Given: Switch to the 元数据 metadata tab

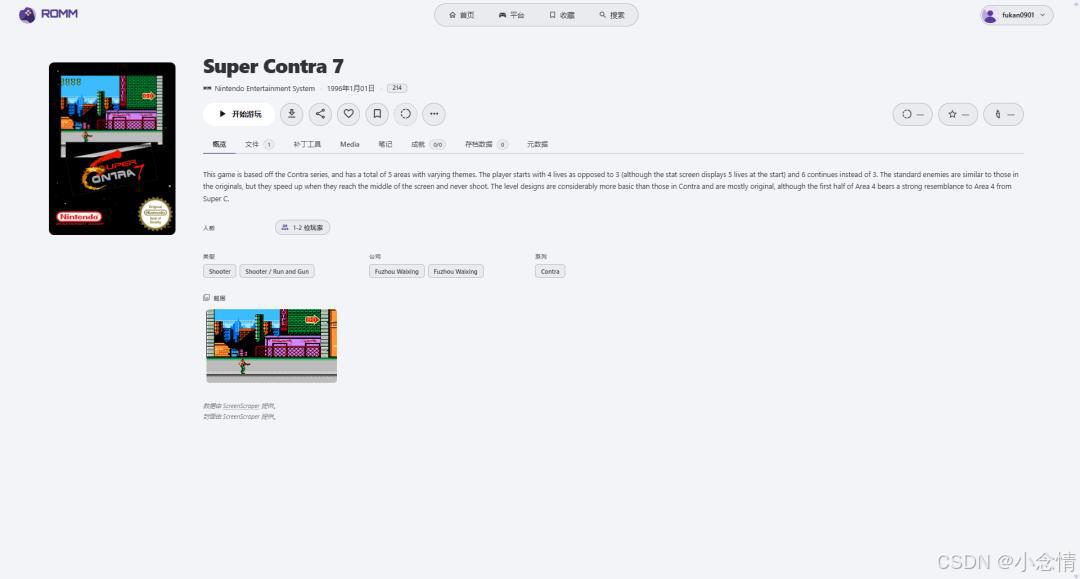Looking at the screenshot, I should [x=537, y=145].
